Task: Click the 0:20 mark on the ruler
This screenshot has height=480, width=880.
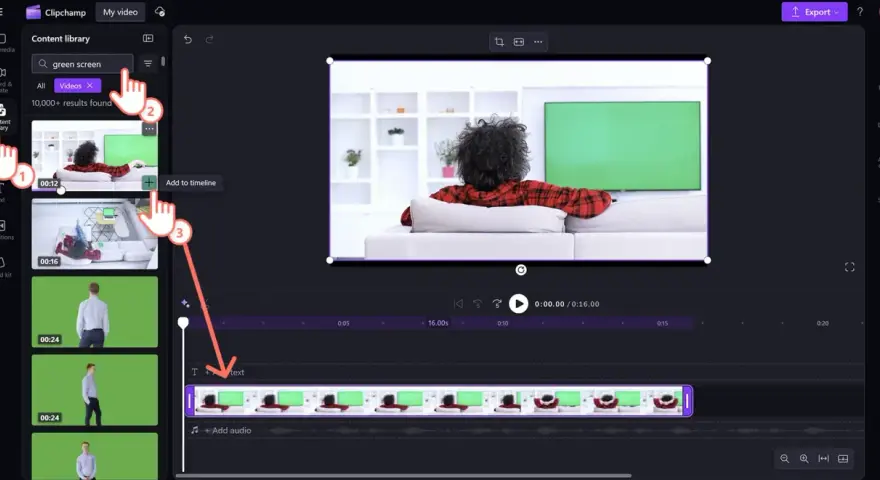Action: [x=823, y=323]
